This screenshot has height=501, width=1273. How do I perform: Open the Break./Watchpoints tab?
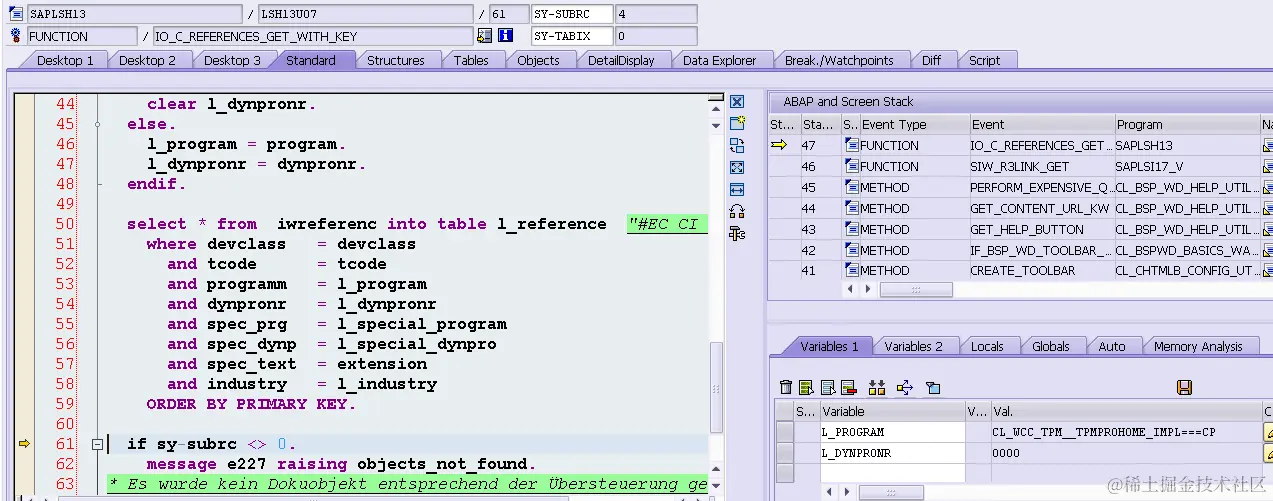tap(839, 60)
